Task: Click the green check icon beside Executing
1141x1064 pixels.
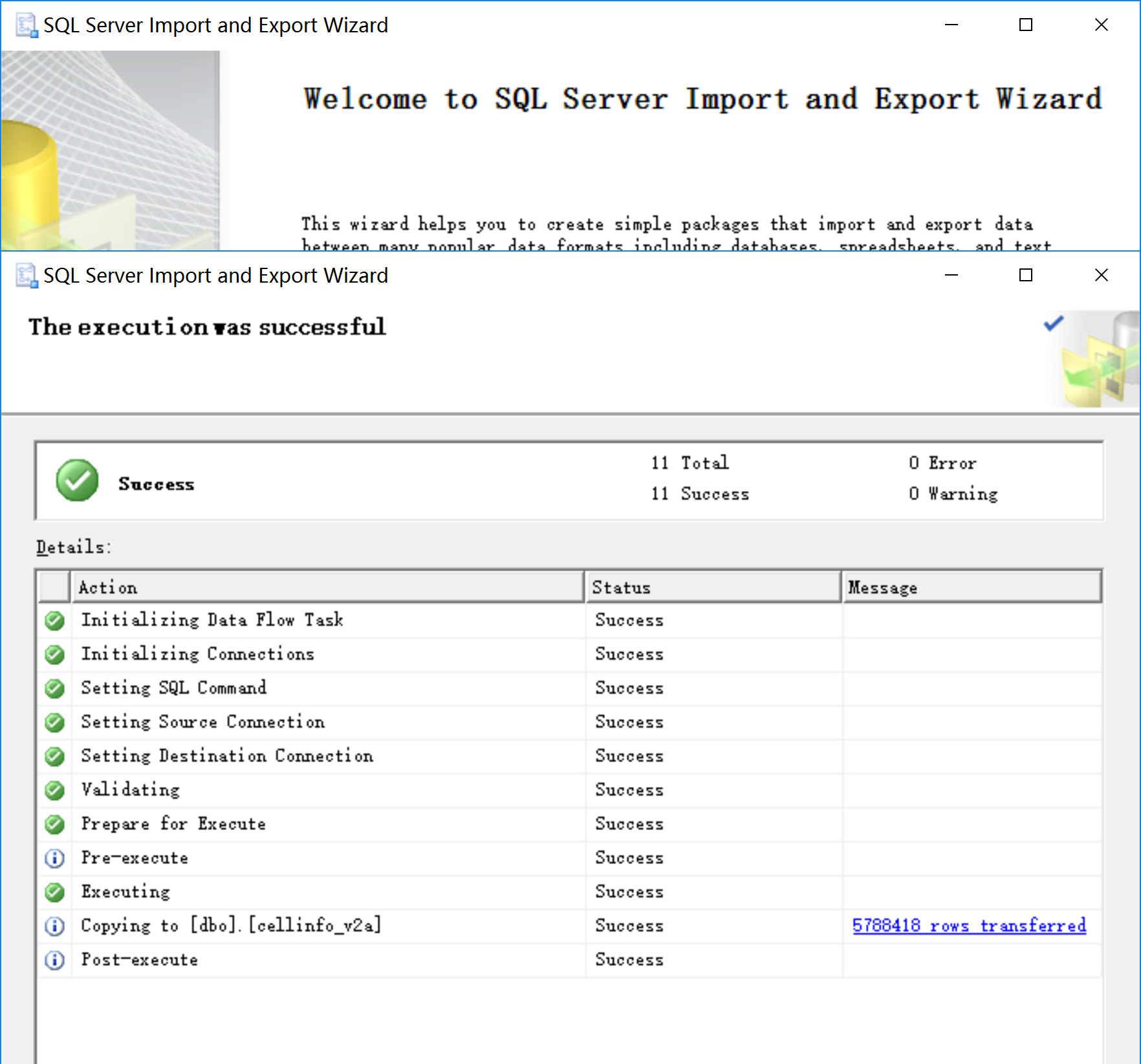Action: pos(55,892)
